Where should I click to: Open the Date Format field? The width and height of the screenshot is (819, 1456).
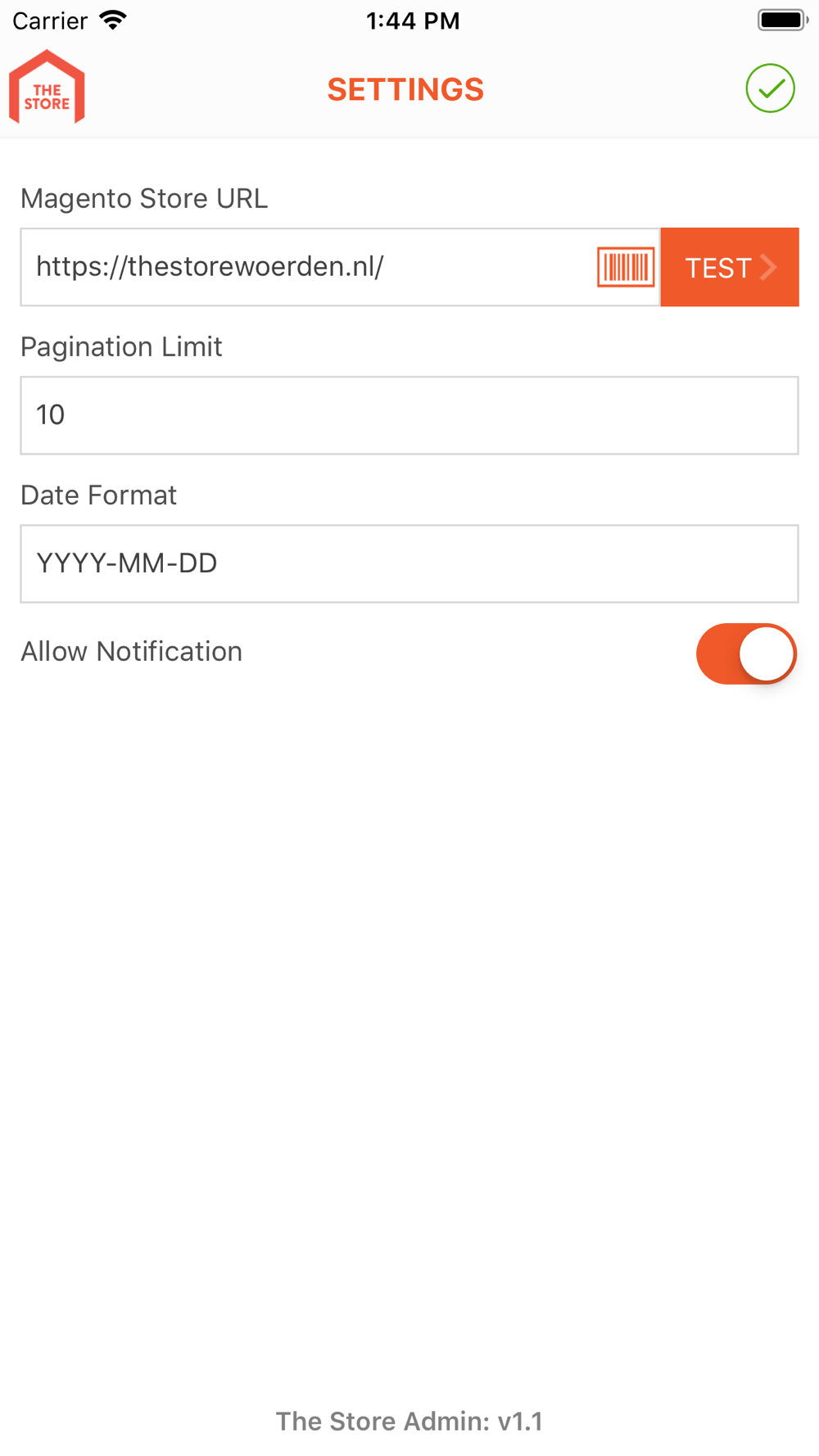point(409,563)
